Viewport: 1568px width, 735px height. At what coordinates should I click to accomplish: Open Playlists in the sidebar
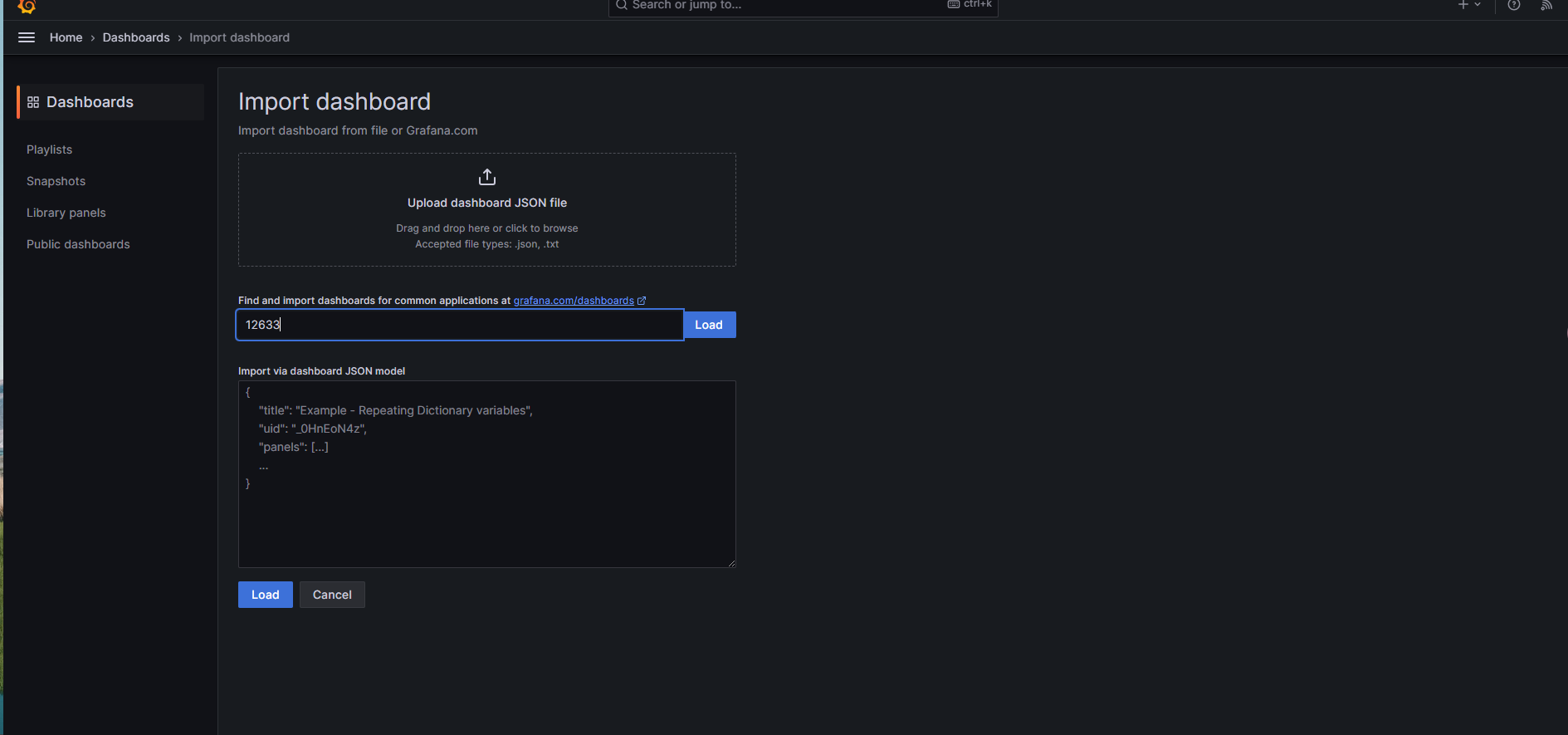coord(49,149)
